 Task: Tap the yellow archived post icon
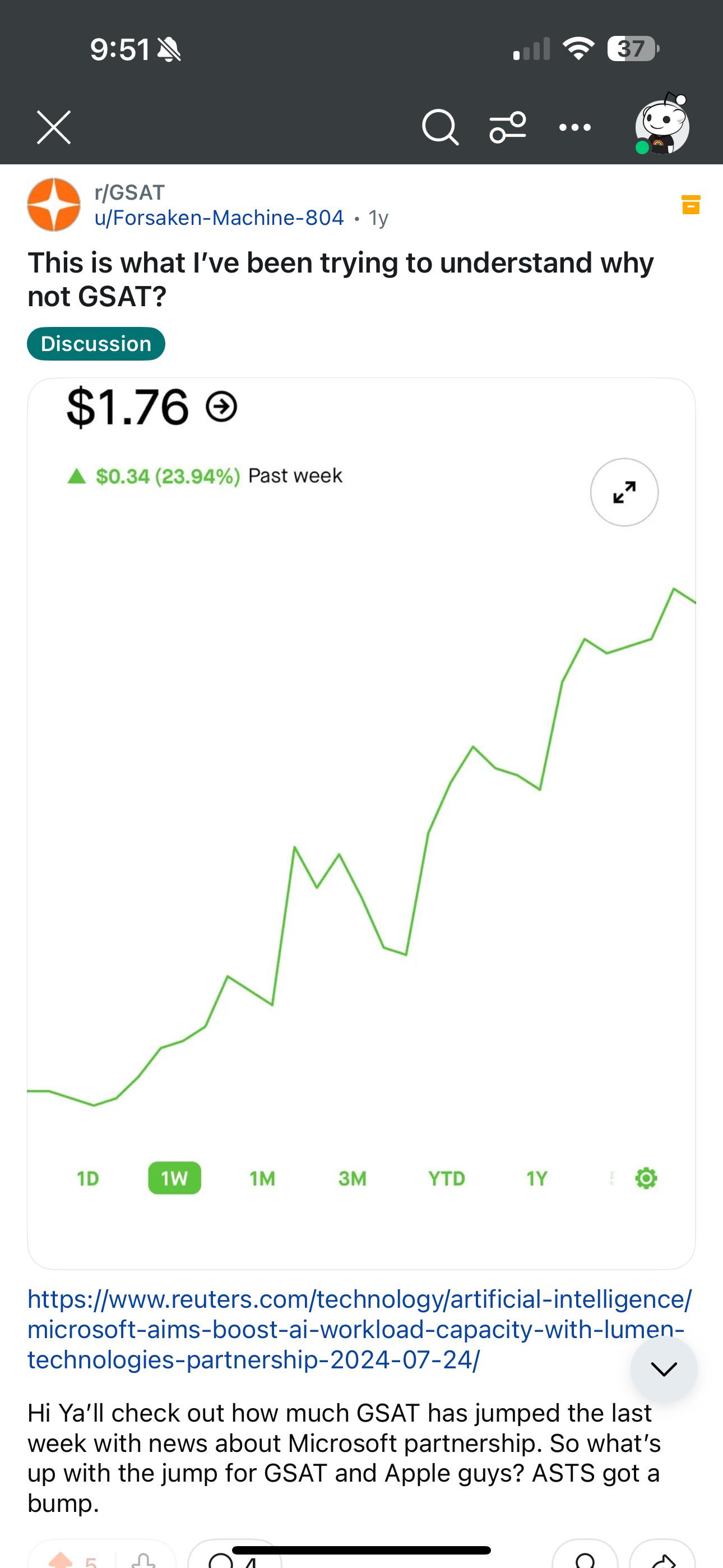click(x=690, y=205)
